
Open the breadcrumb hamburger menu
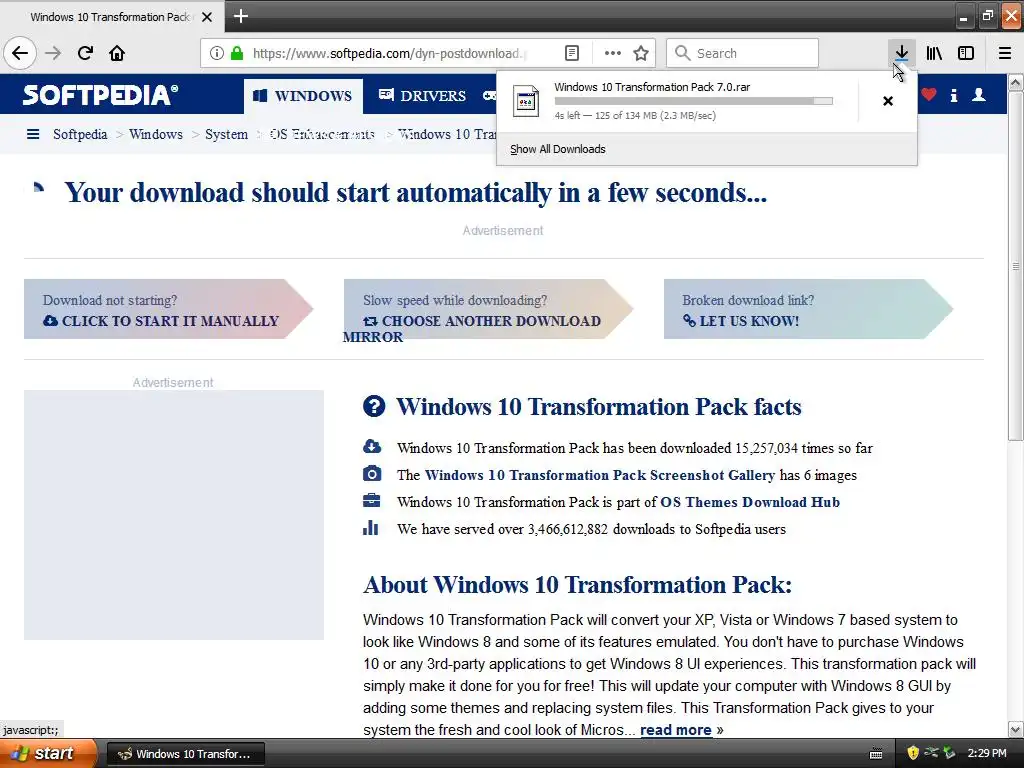tap(33, 134)
